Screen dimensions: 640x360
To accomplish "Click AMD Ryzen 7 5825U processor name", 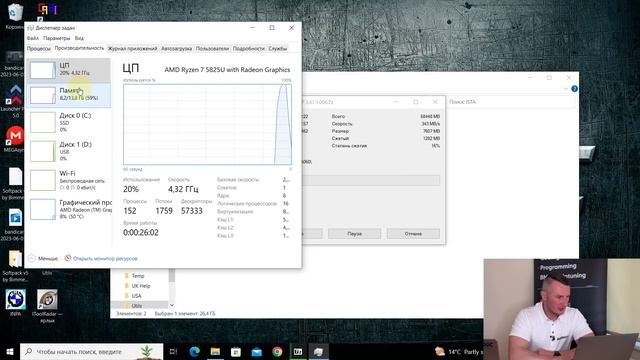I will (x=227, y=70).
